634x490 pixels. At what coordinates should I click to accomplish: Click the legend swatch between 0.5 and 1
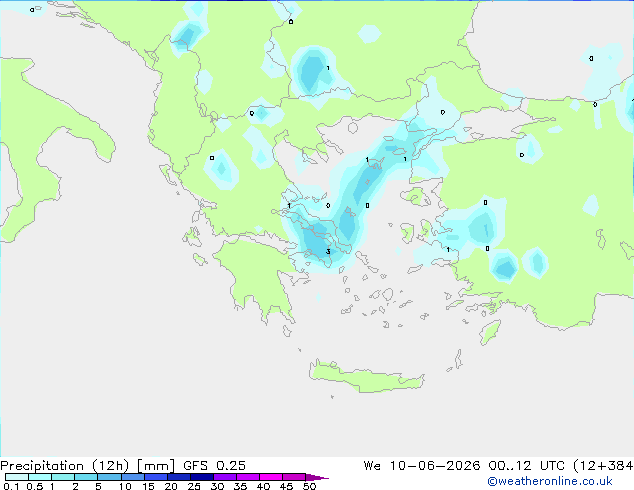[40, 477]
